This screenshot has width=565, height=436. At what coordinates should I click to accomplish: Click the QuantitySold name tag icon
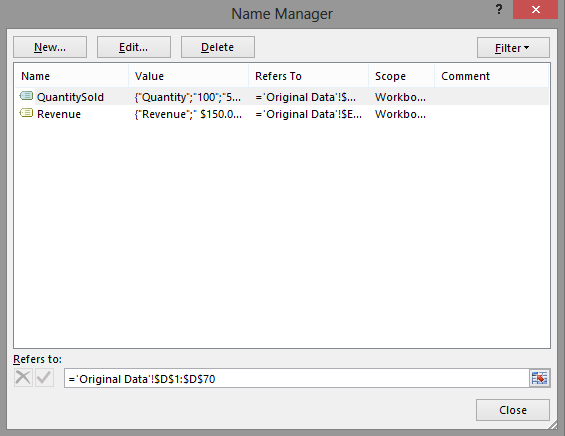point(26,96)
